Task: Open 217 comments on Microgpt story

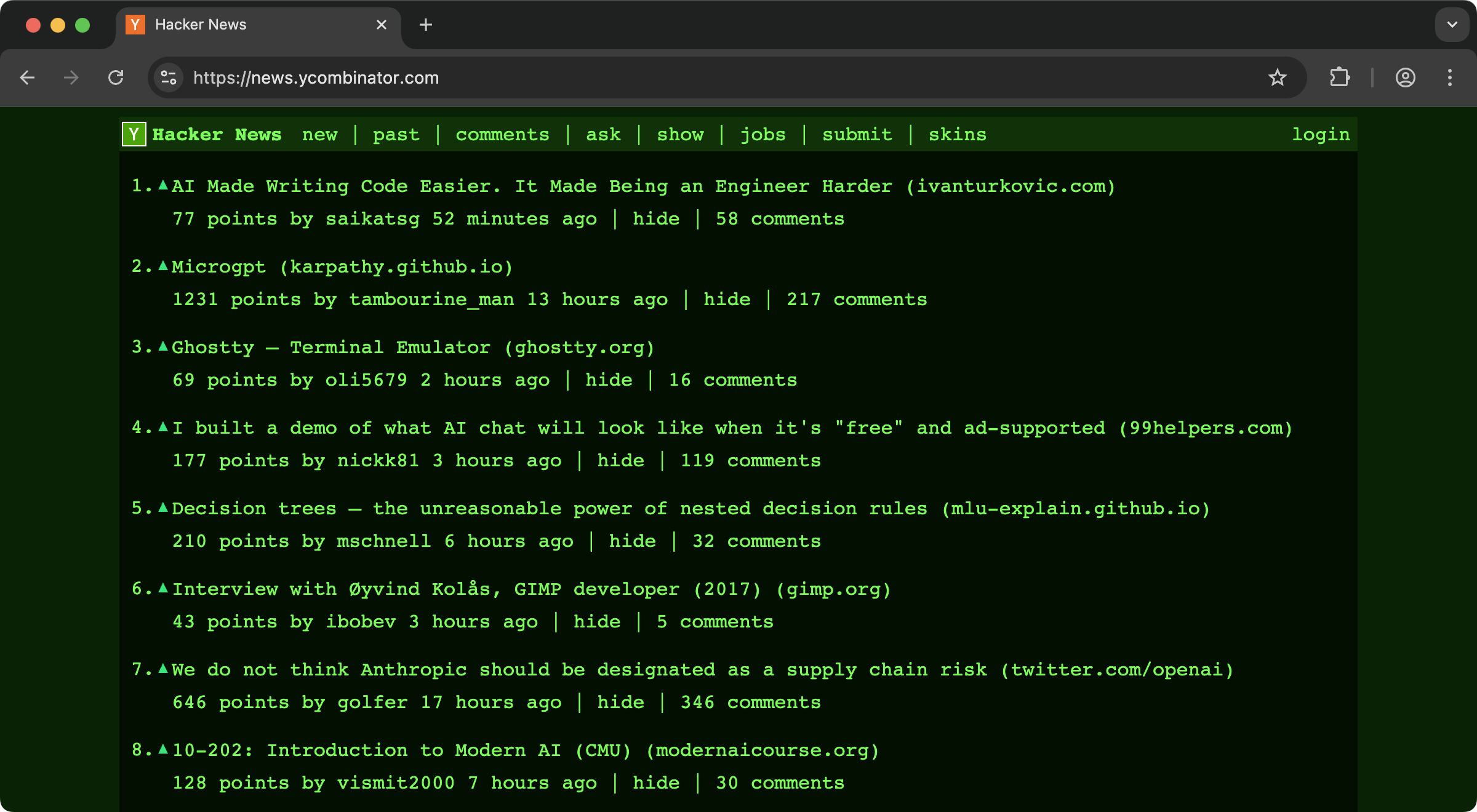Action: click(856, 300)
